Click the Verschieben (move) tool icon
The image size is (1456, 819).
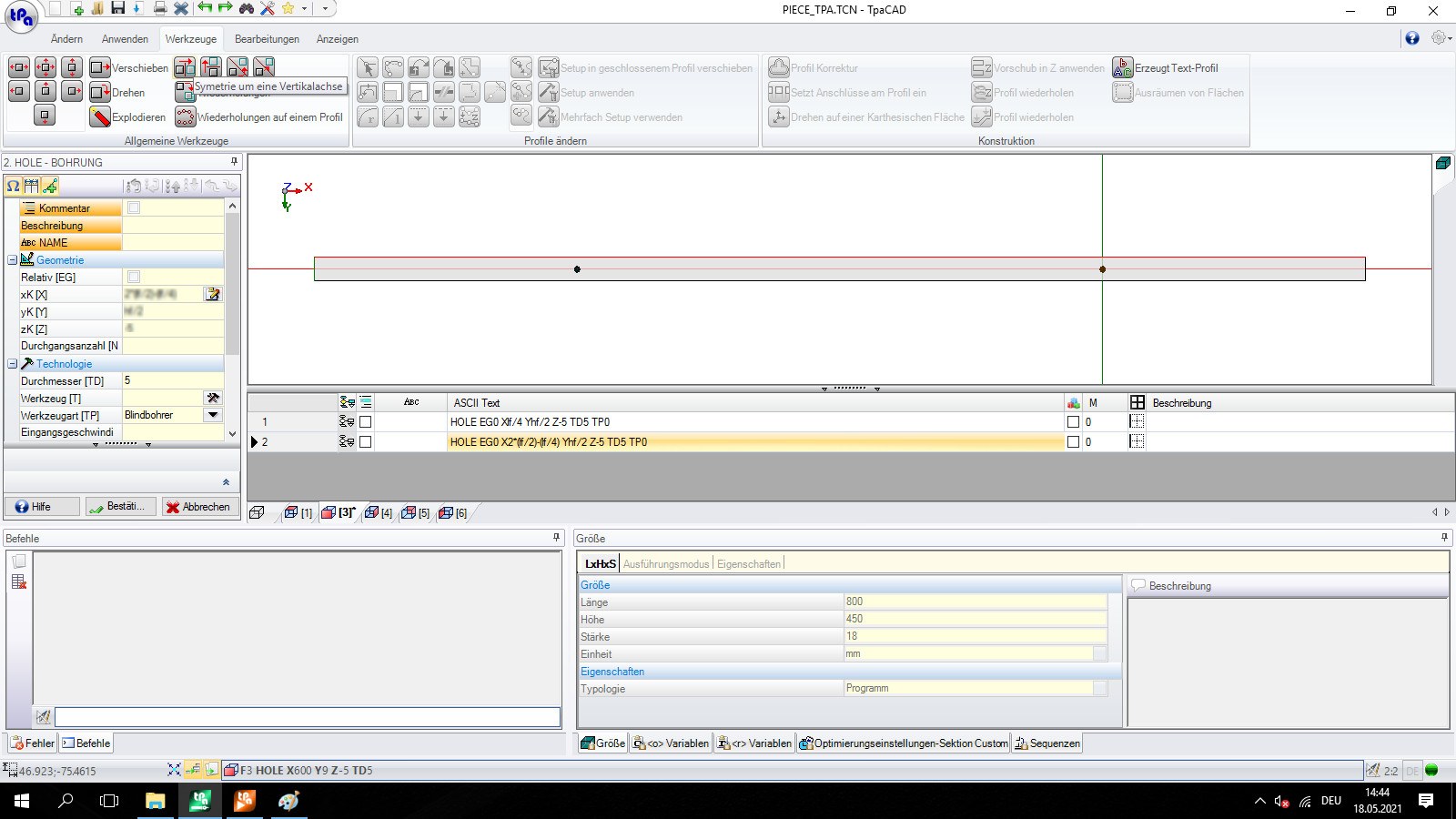100,67
